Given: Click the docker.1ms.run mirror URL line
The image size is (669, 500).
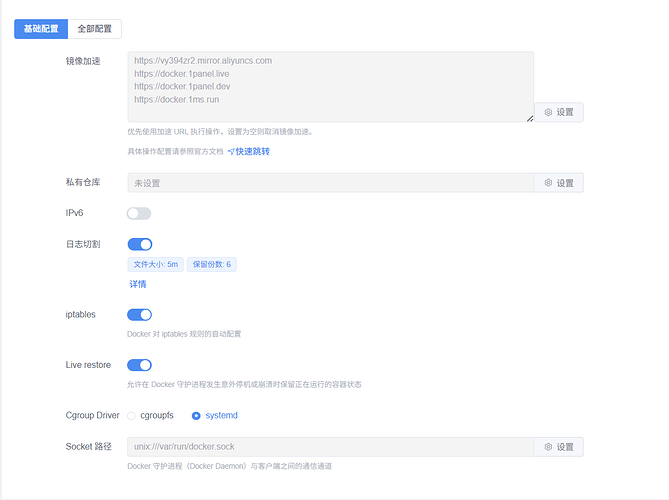Looking at the screenshot, I should pyautogui.click(x=176, y=99).
